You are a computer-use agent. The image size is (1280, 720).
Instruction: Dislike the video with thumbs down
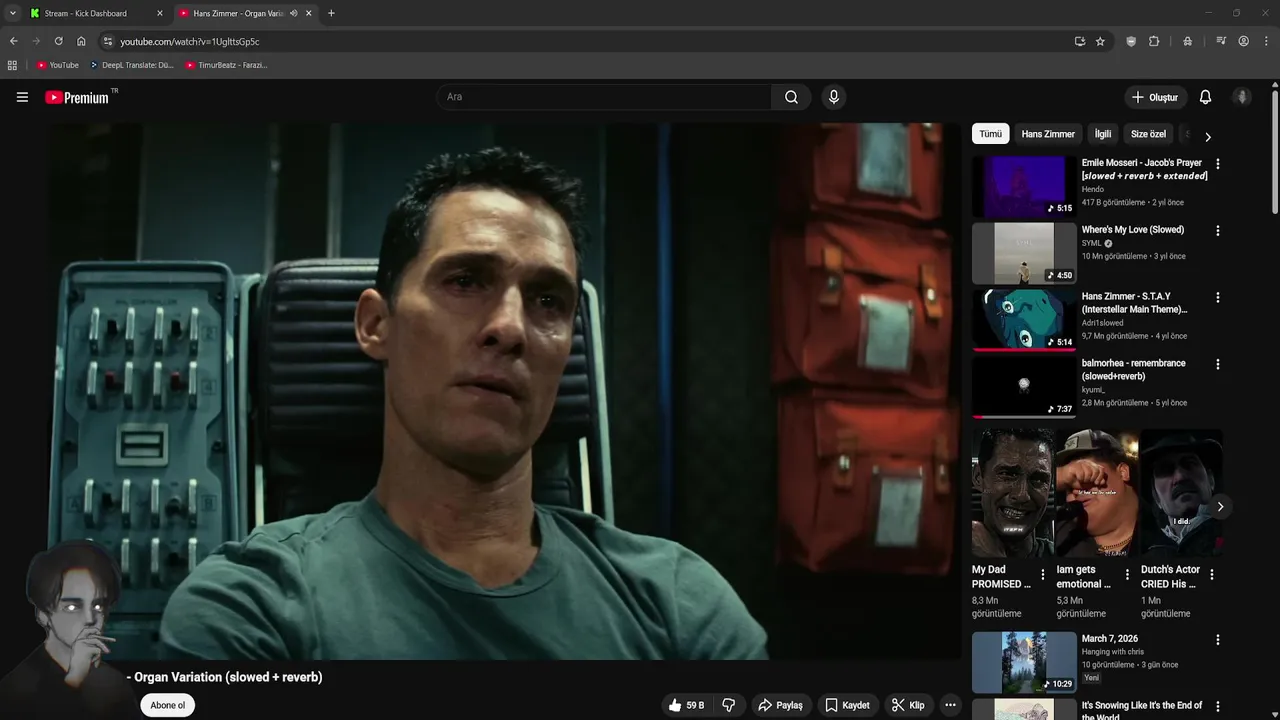(x=728, y=705)
